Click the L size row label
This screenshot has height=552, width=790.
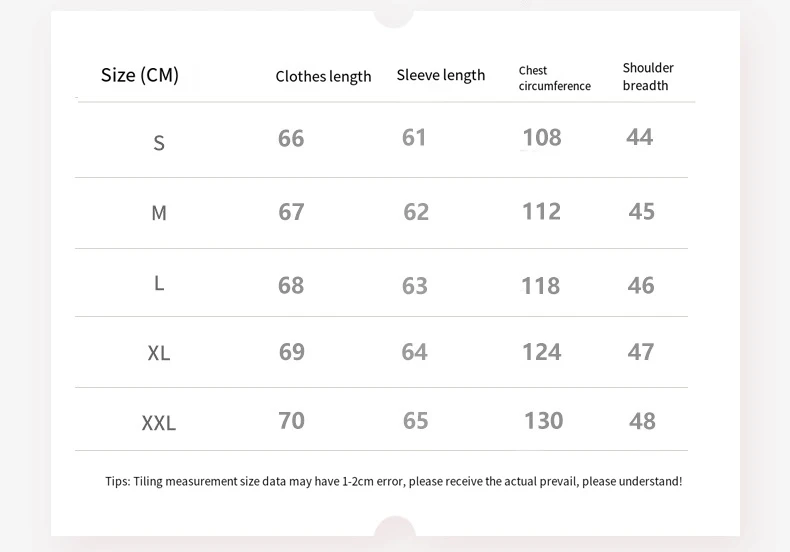pyautogui.click(x=159, y=283)
